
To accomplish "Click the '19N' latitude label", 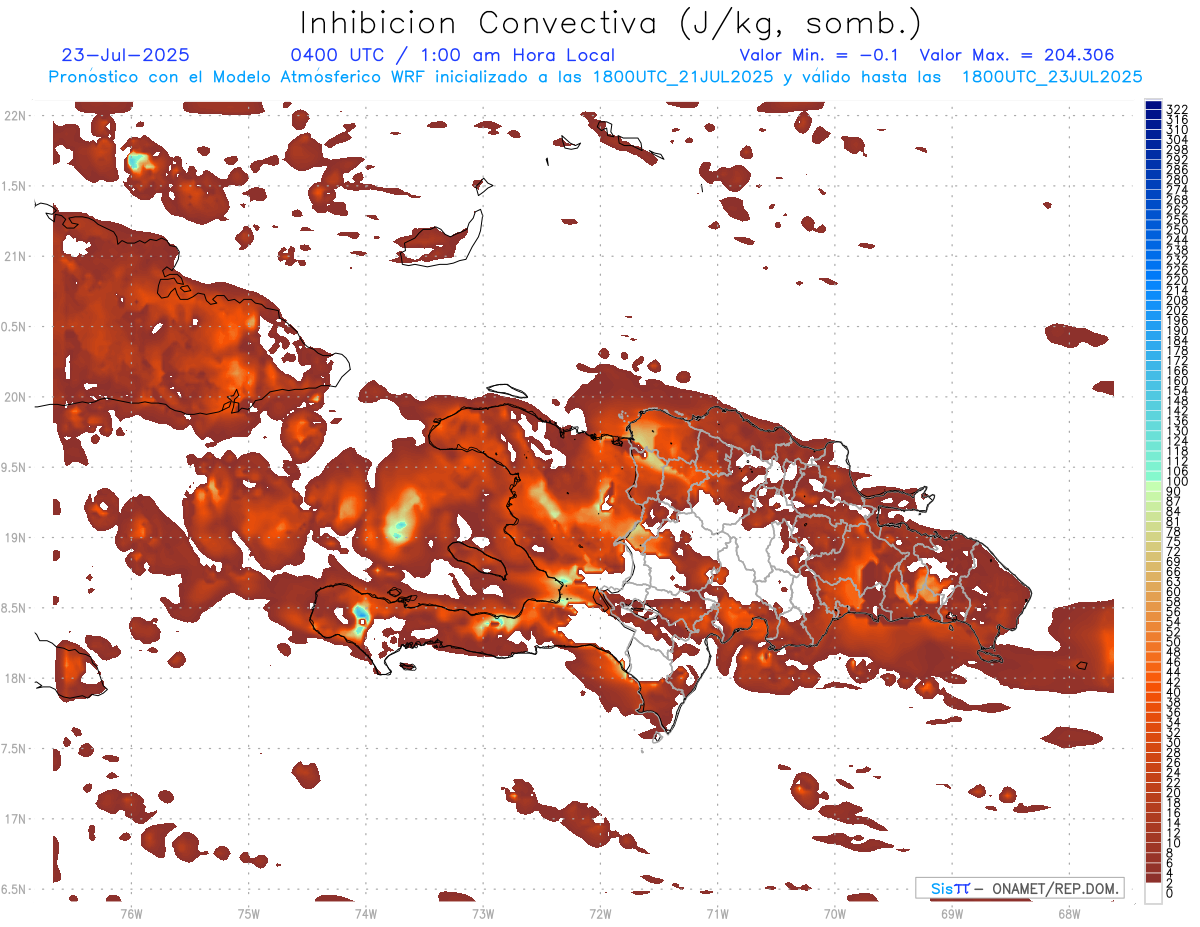I will click(15, 537).
